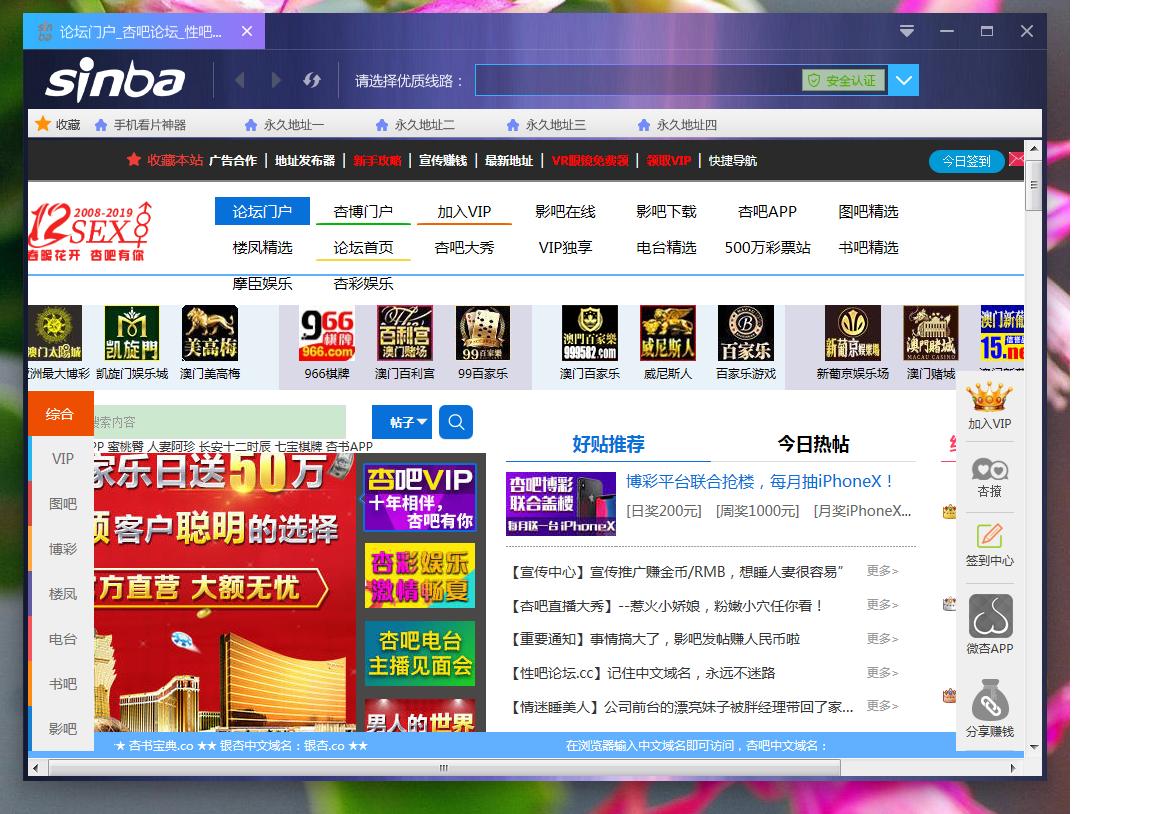Open 永久地址二 bookmark
The image size is (1152, 814).
(x=415, y=125)
